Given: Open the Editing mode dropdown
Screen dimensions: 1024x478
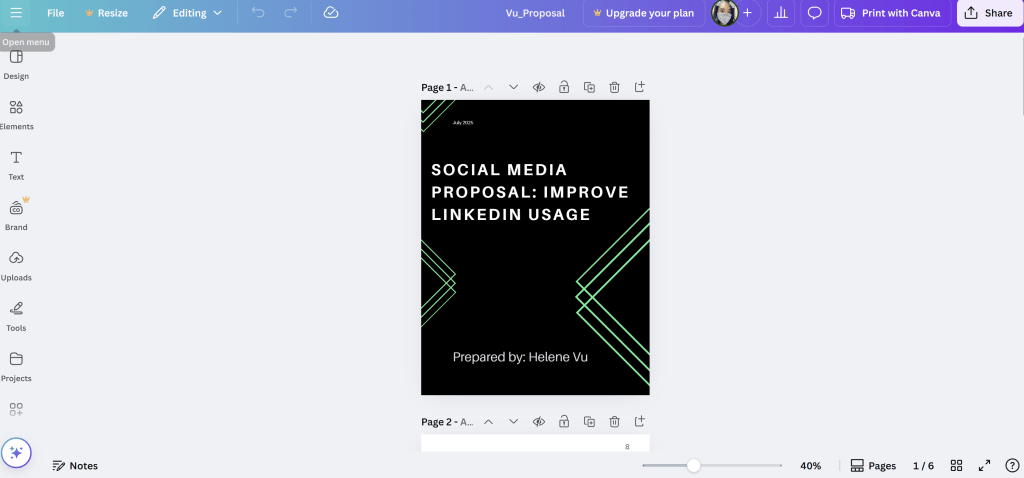Looking at the screenshot, I should (187, 13).
